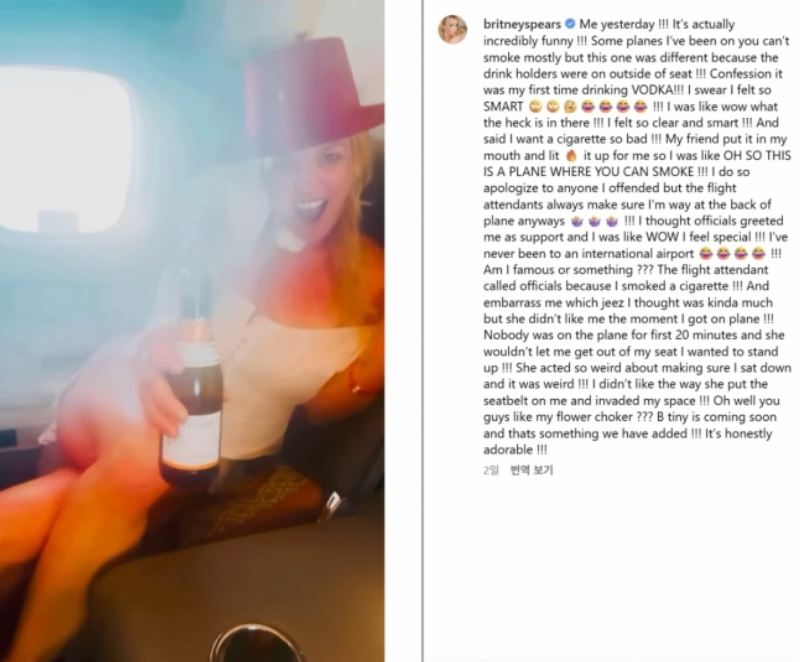Click the word VODKA in caption
The image size is (806, 662).
tap(651, 90)
